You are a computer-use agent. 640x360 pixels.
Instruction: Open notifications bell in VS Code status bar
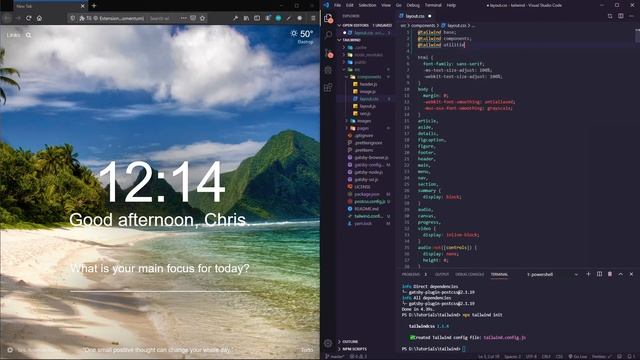[631, 356]
